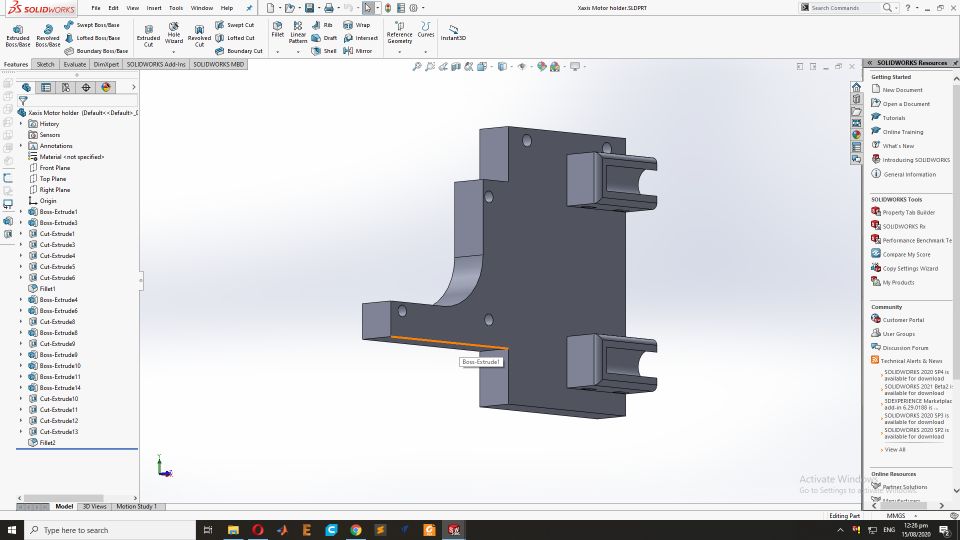The width and height of the screenshot is (960, 540).
Task: Open the Hole Wizard tool
Action: coord(174,34)
